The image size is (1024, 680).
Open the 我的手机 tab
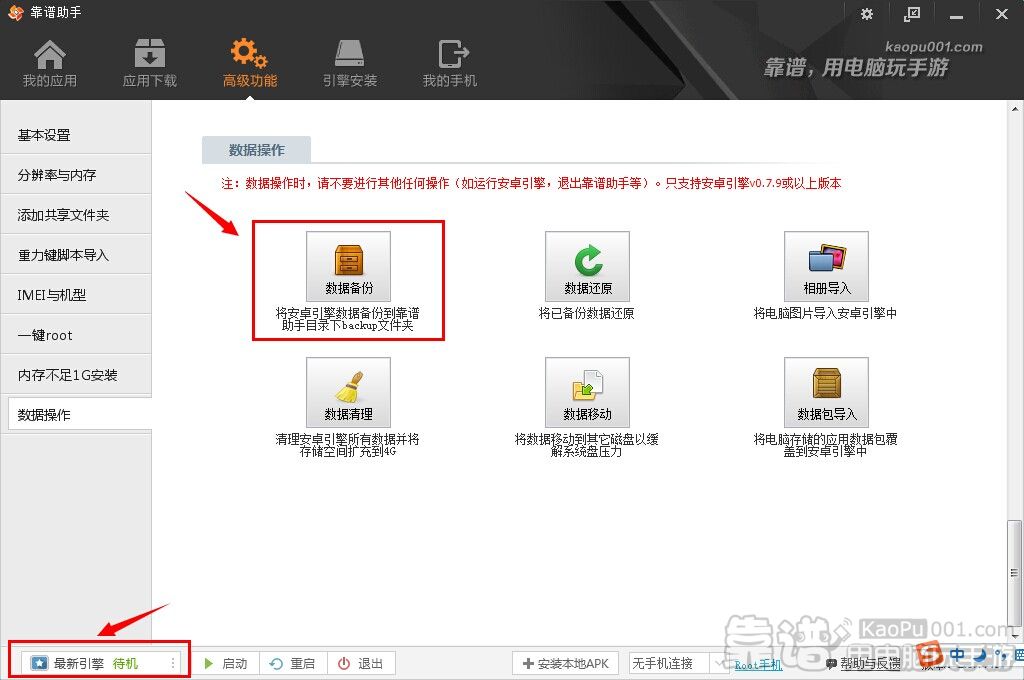coord(450,63)
